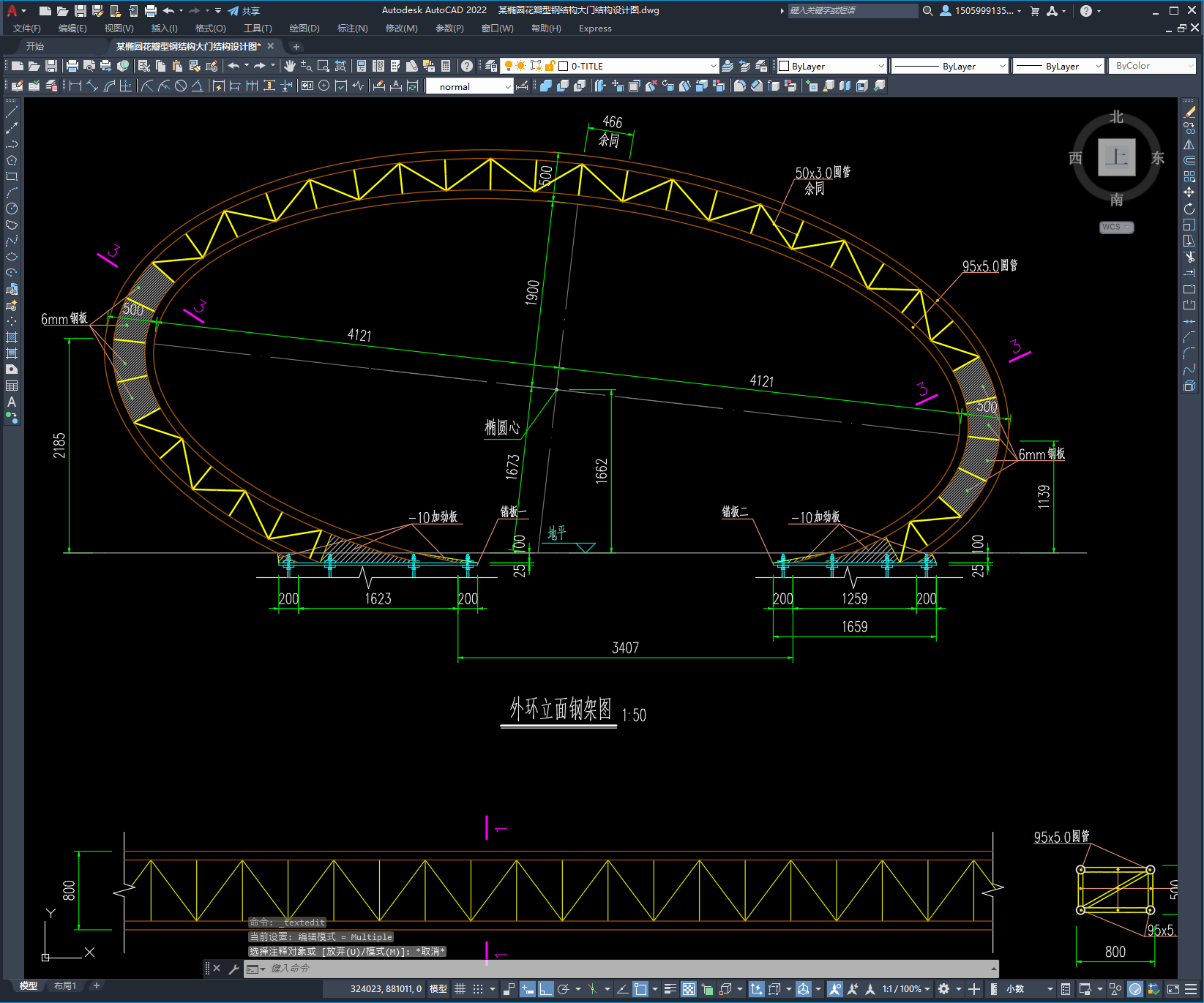The image size is (1204, 1003).
Task: Open the color ByLayer dropdown
Action: pyautogui.click(x=831, y=66)
